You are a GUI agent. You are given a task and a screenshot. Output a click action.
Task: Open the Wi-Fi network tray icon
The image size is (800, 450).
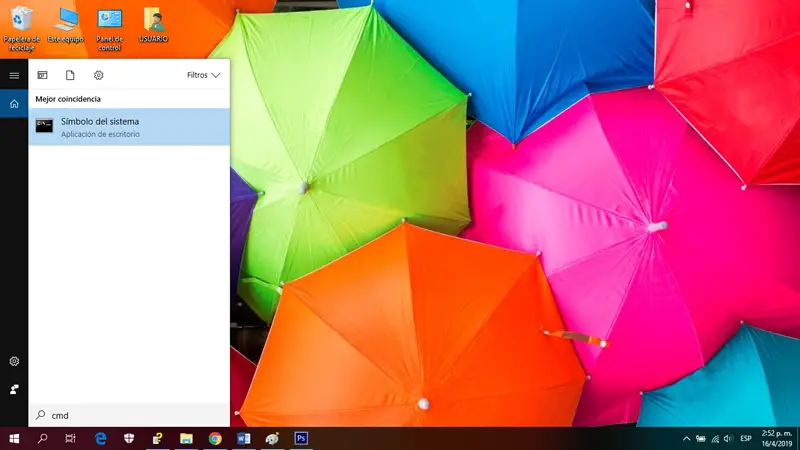tap(715, 439)
